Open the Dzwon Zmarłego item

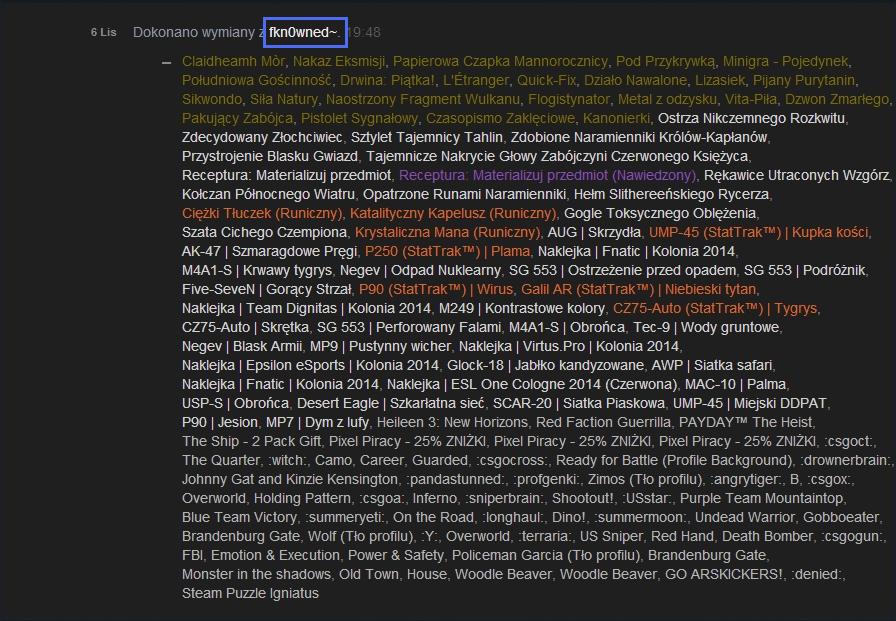pyautogui.click(x=837, y=99)
